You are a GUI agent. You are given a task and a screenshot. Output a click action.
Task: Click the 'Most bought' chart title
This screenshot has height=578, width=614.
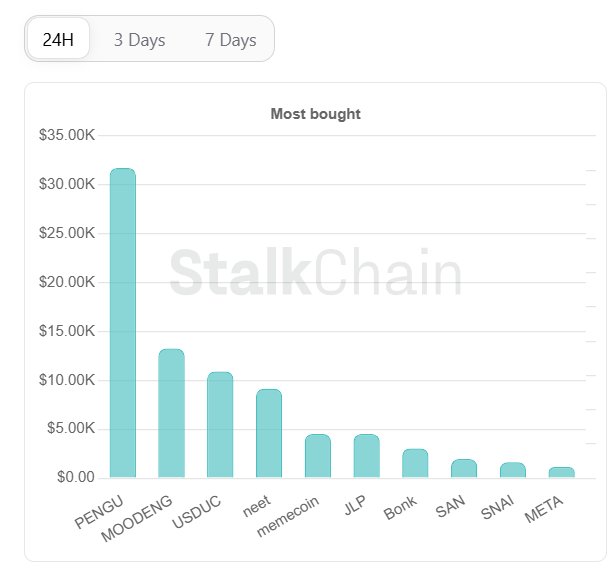(x=315, y=114)
